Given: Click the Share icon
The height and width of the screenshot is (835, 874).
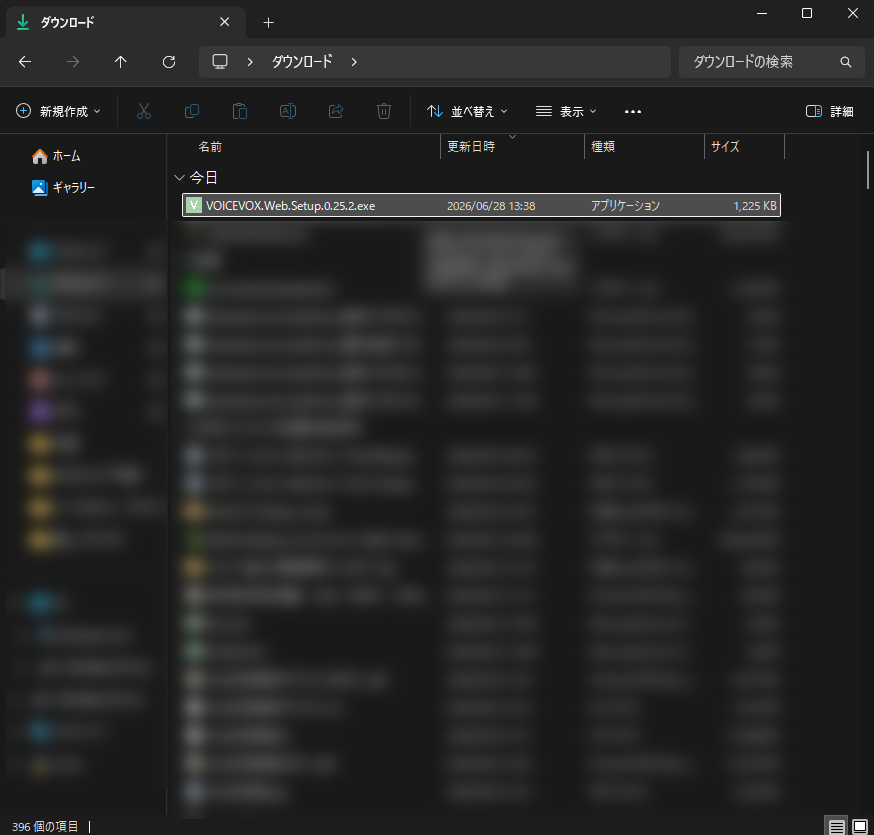Looking at the screenshot, I should (x=336, y=111).
